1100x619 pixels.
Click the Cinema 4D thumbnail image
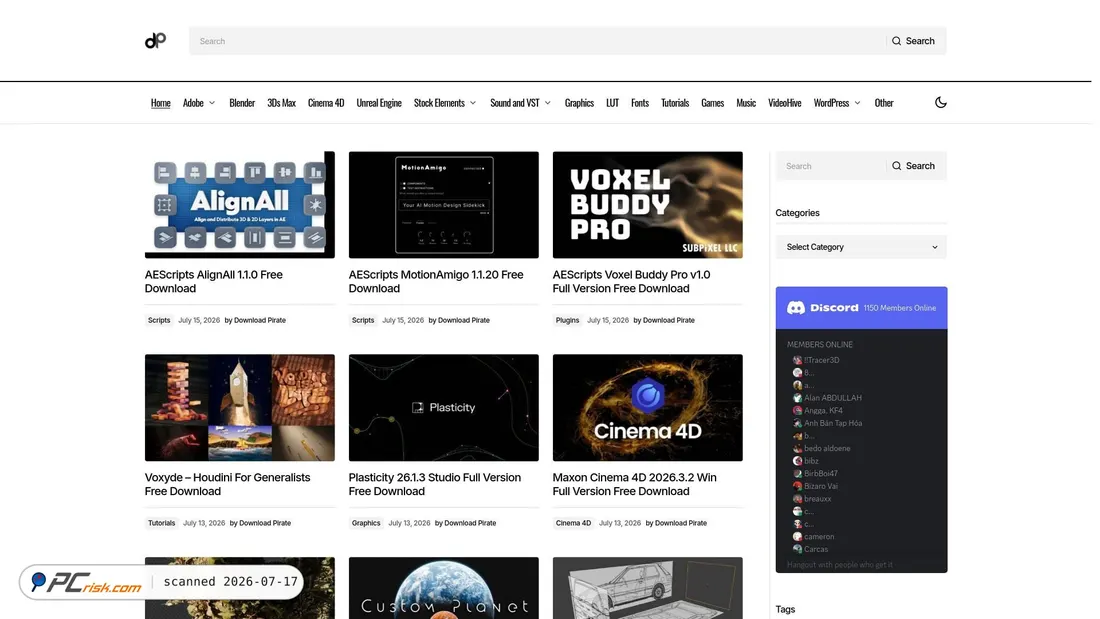(648, 408)
